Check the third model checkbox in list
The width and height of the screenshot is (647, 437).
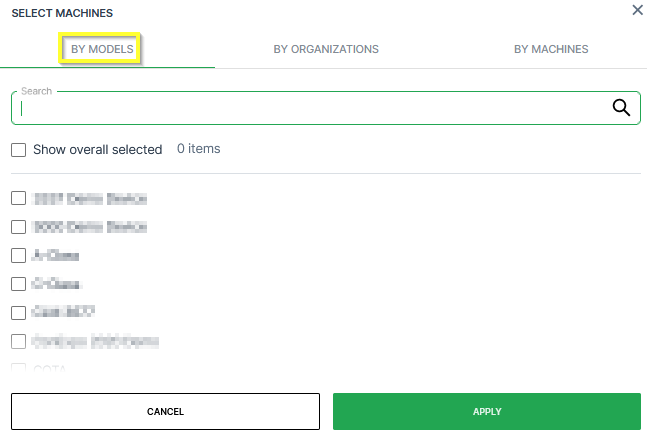point(18,255)
